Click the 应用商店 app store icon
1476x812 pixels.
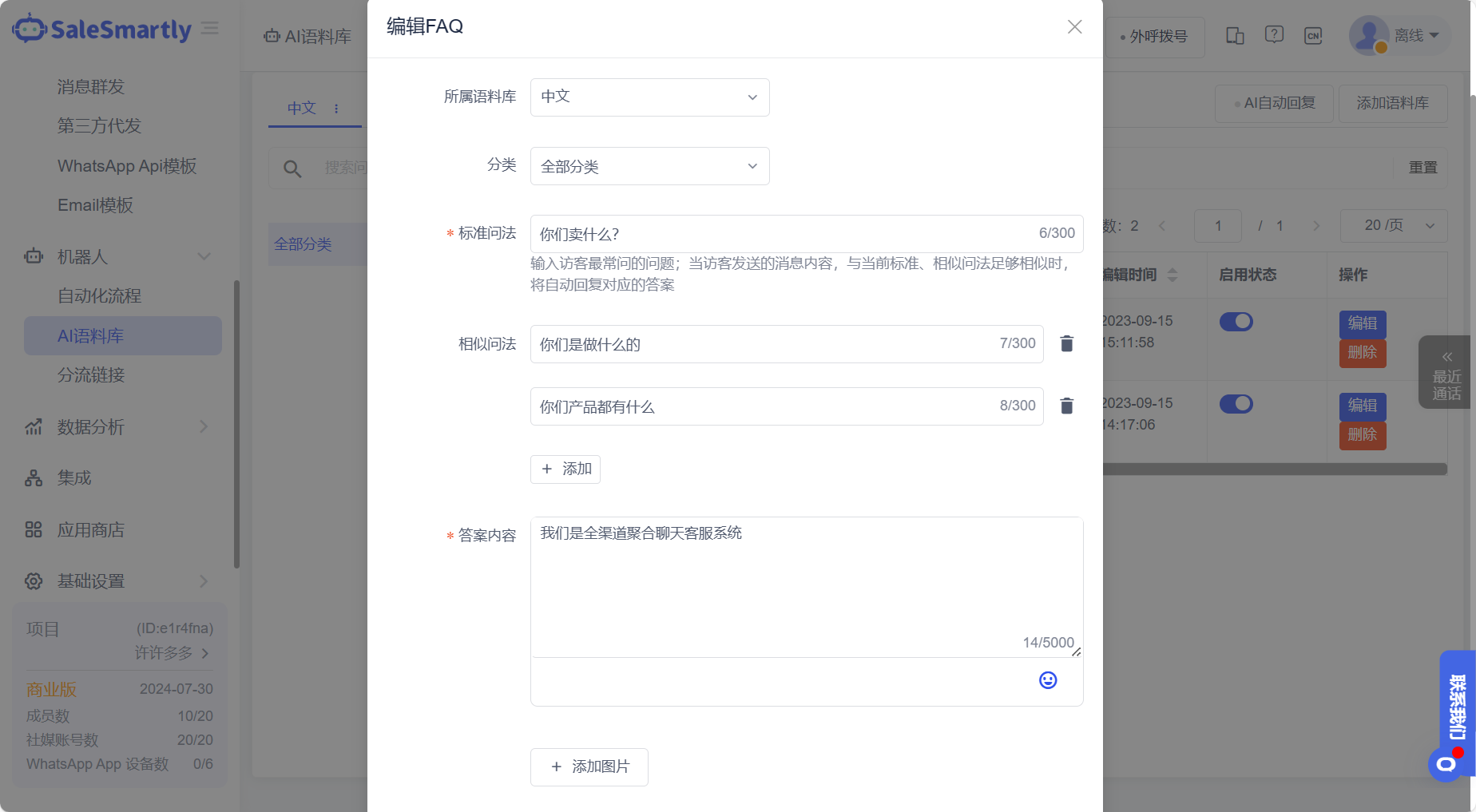(x=33, y=529)
